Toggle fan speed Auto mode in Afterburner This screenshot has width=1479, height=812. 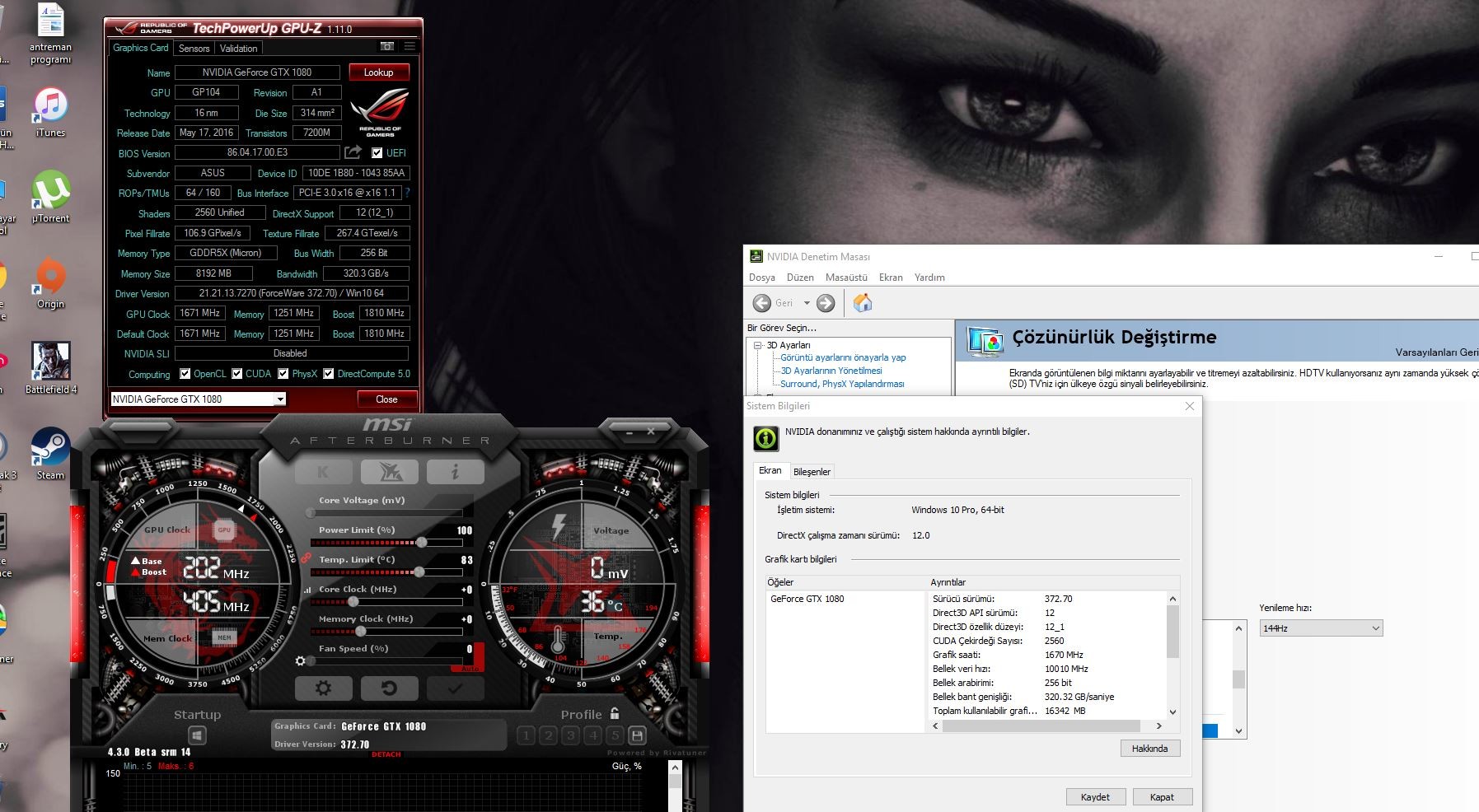[469, 669]
